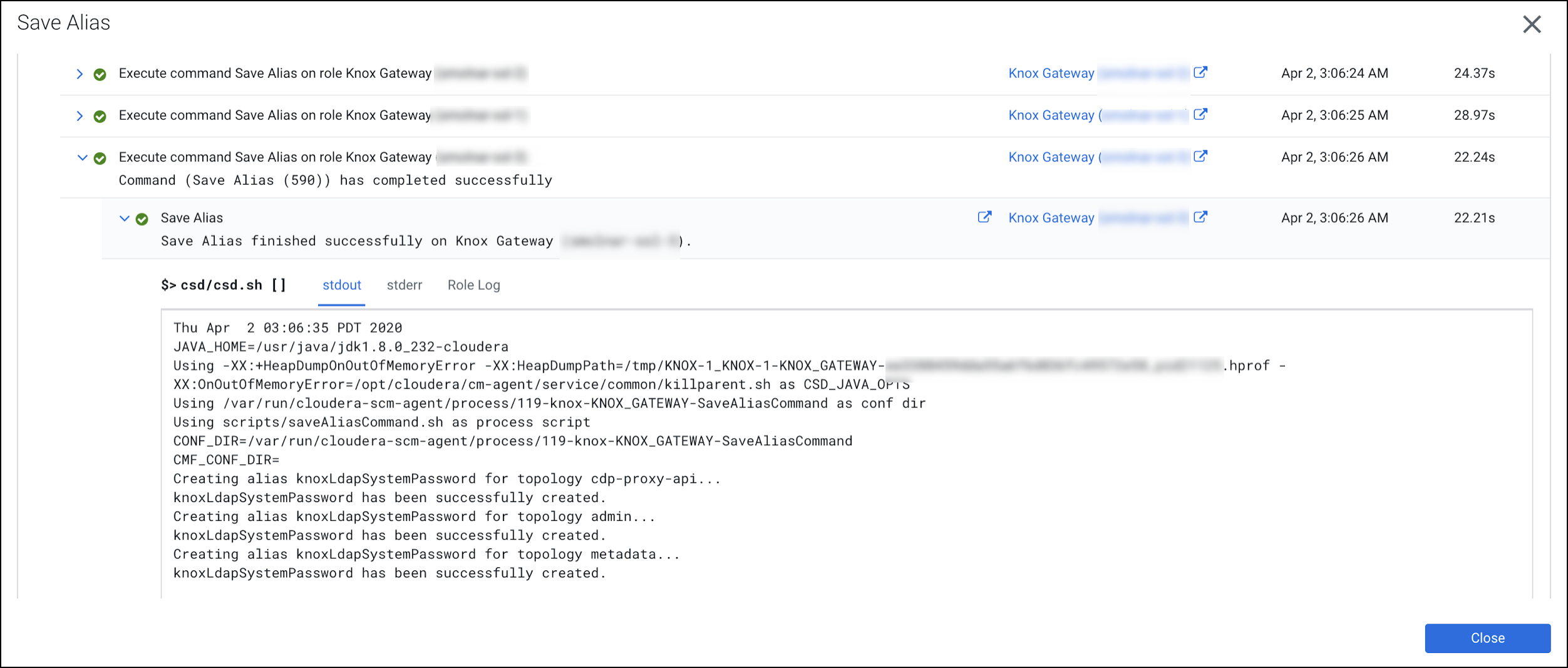Open Knox Gateway link in the 3:06:24 AM row

pos(1051,73)
